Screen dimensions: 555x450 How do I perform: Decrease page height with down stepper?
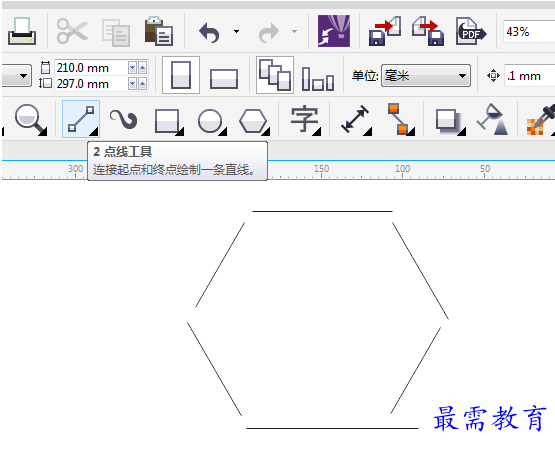(x=132, y=84)
